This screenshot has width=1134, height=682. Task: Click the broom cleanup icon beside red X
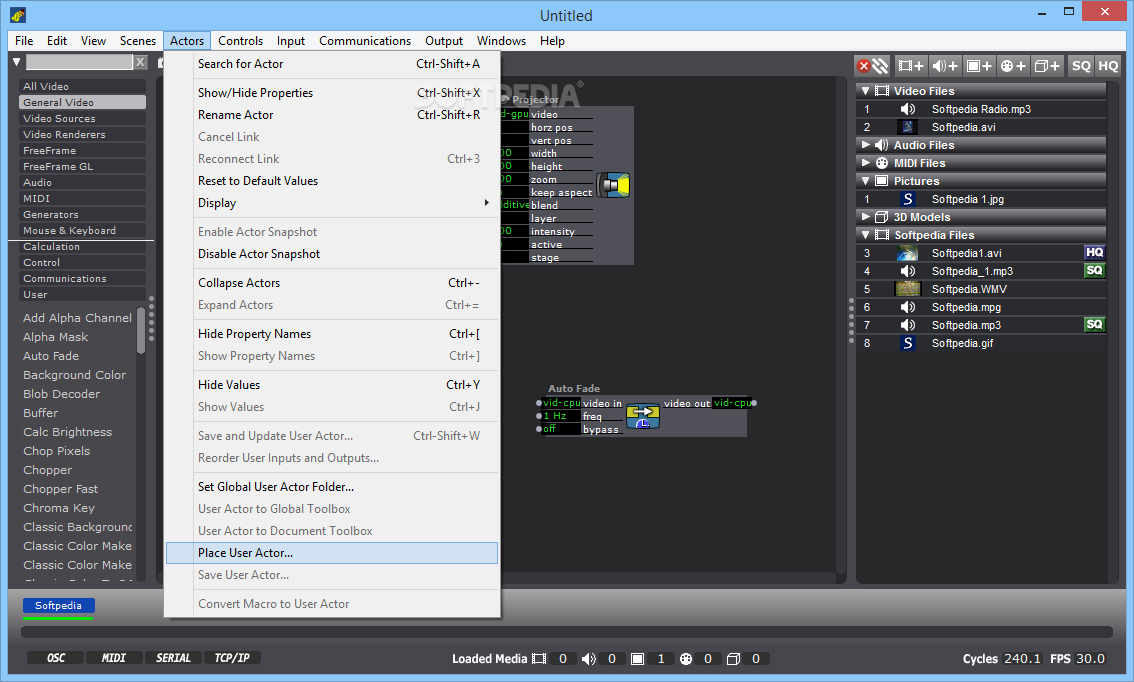tap(880, 66)
